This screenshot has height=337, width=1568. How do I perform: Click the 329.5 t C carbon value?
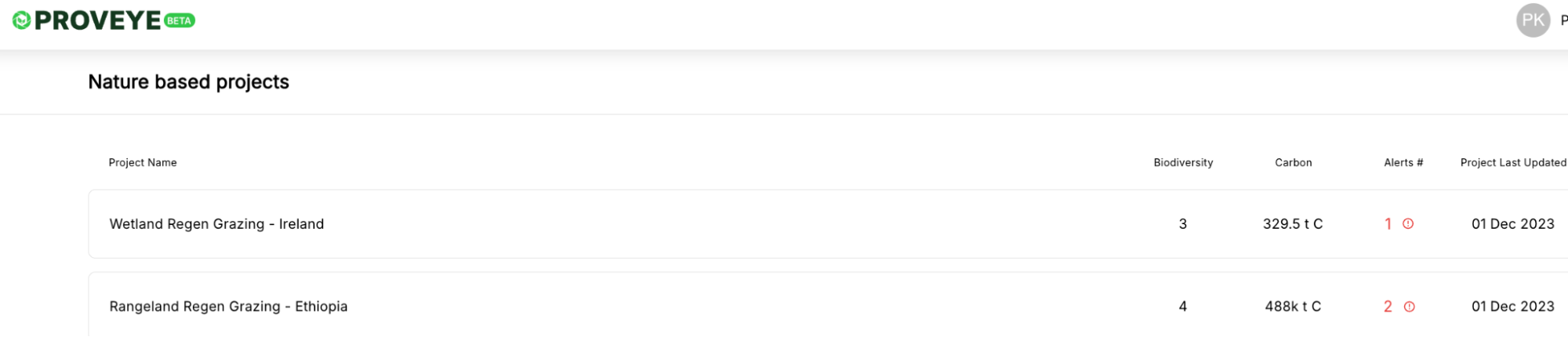[x=1293, y=224]
